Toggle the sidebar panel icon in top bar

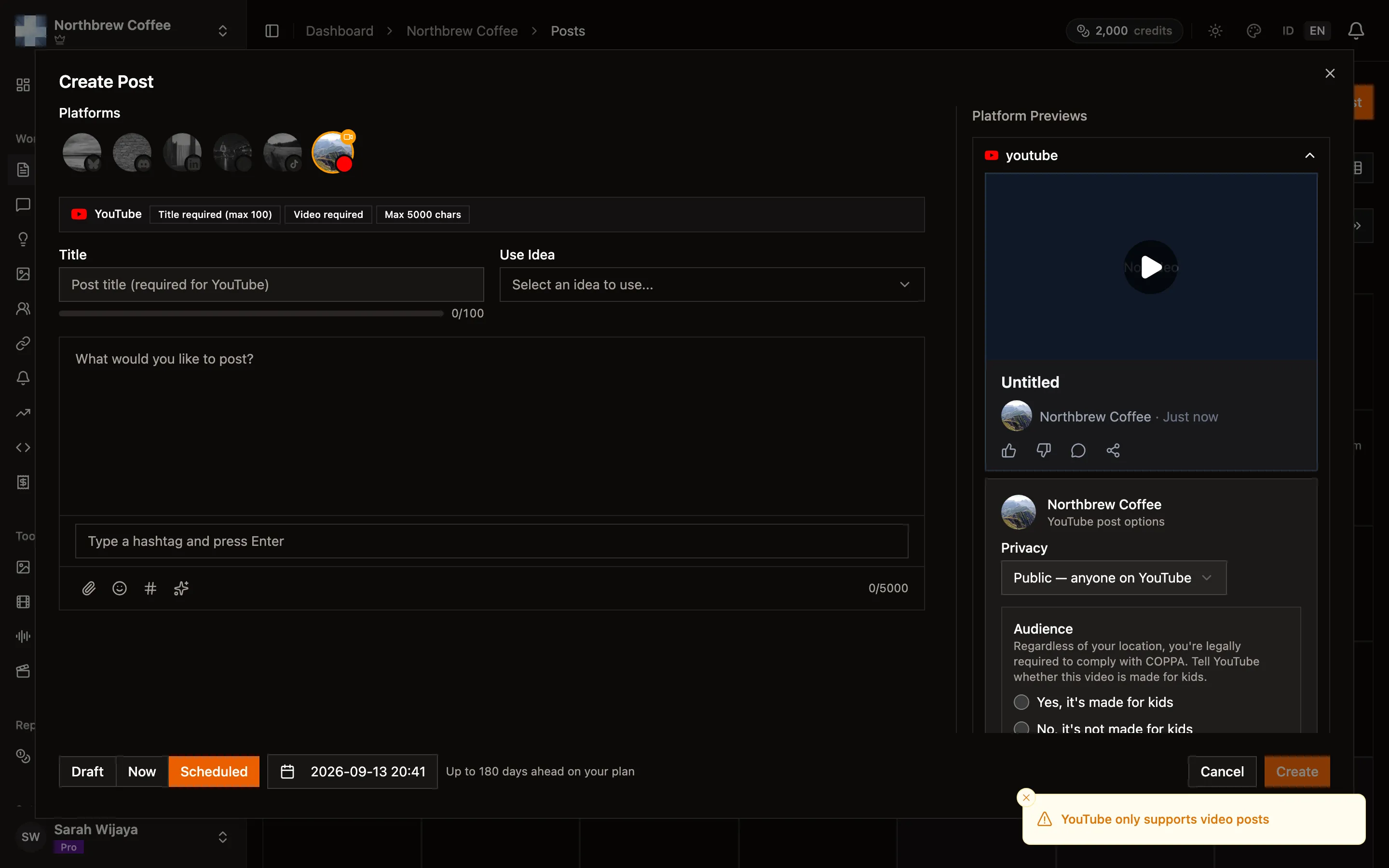point(272,31)
